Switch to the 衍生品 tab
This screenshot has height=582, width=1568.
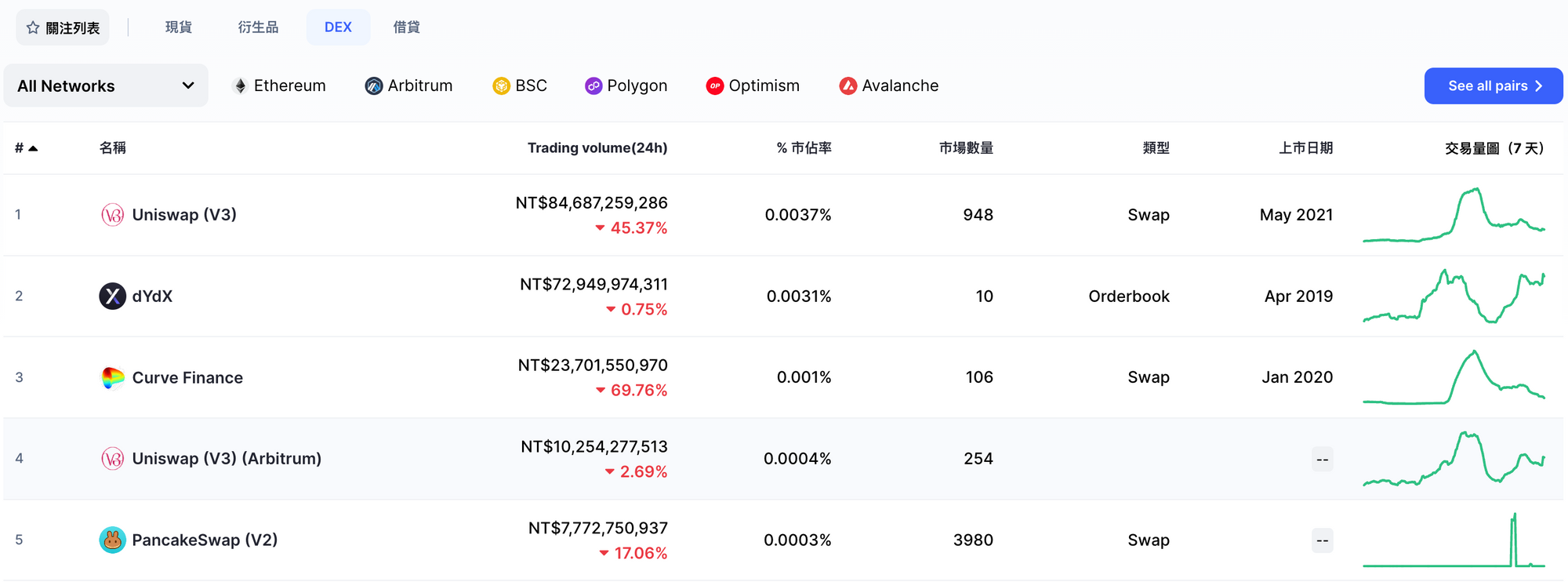click(258, 27)
